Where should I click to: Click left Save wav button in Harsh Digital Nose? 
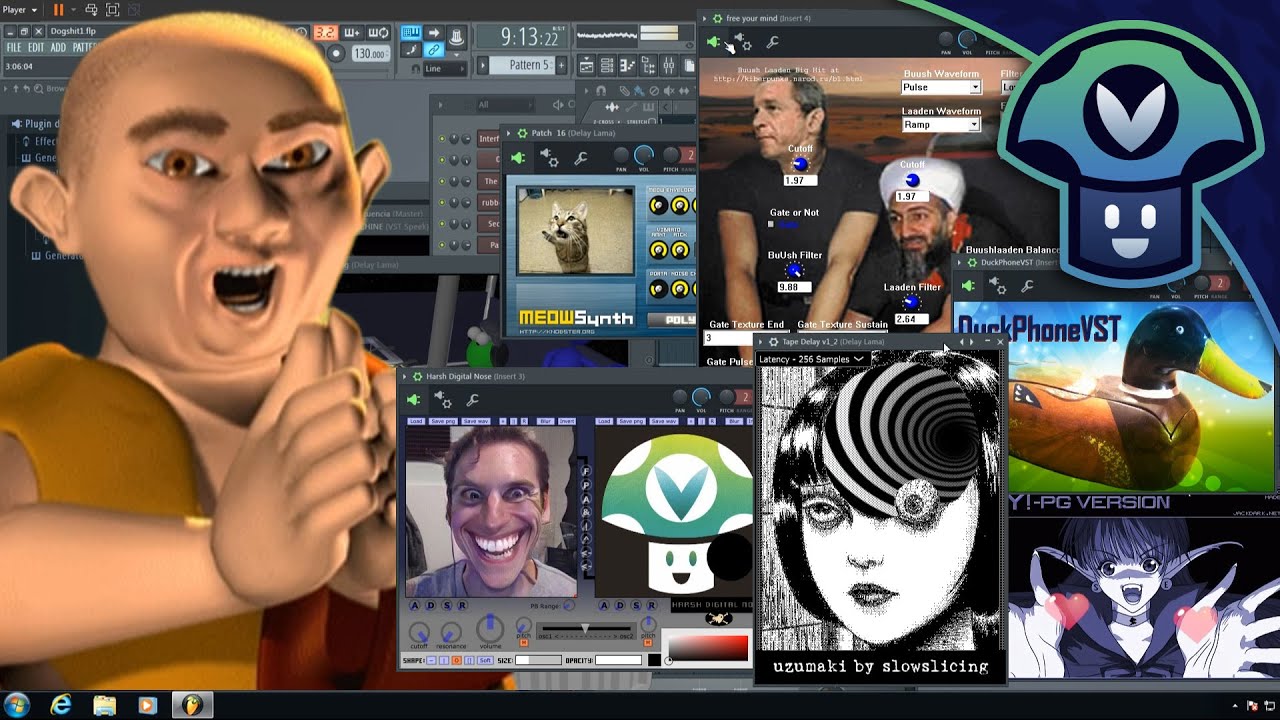476,421
